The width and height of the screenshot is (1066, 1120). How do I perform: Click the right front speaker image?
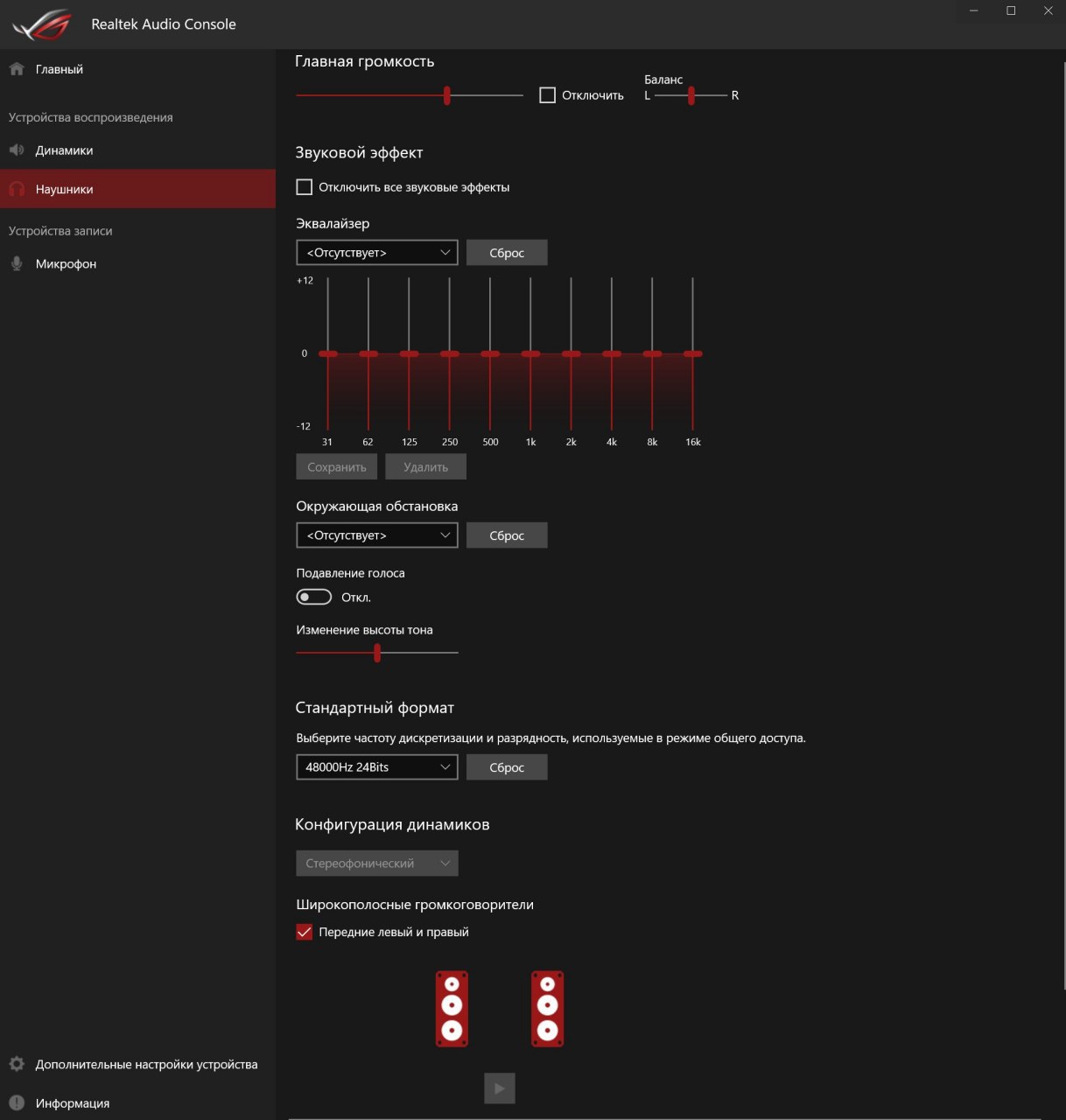pos(547,1008)
